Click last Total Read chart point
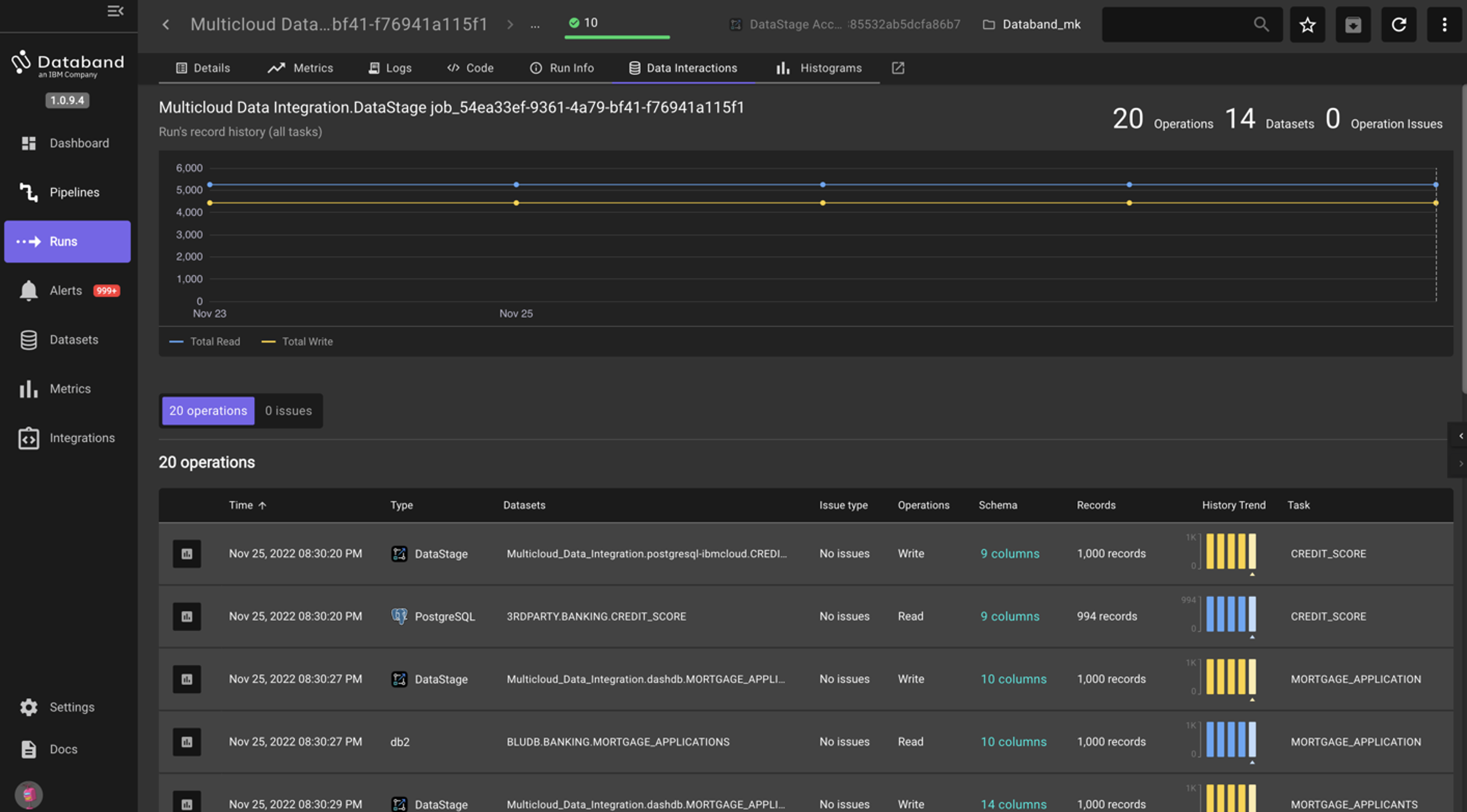1467x812 pixels. pos(1436,185)
